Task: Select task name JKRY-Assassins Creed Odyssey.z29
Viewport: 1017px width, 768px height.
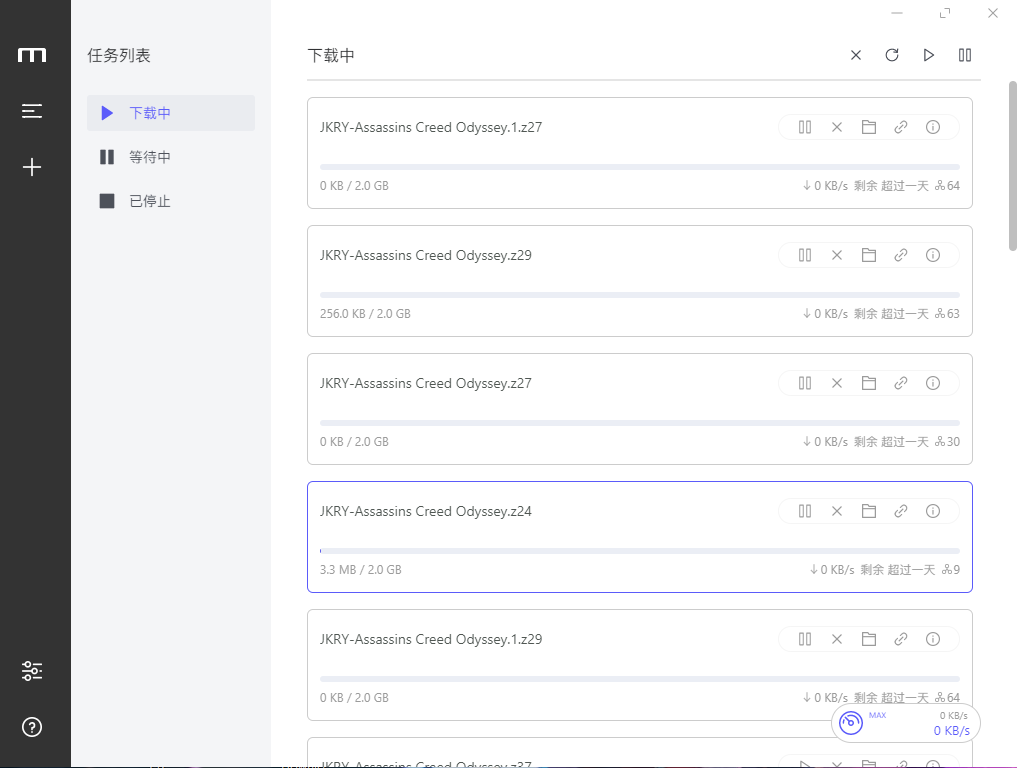Action: [x=425, y=255]
